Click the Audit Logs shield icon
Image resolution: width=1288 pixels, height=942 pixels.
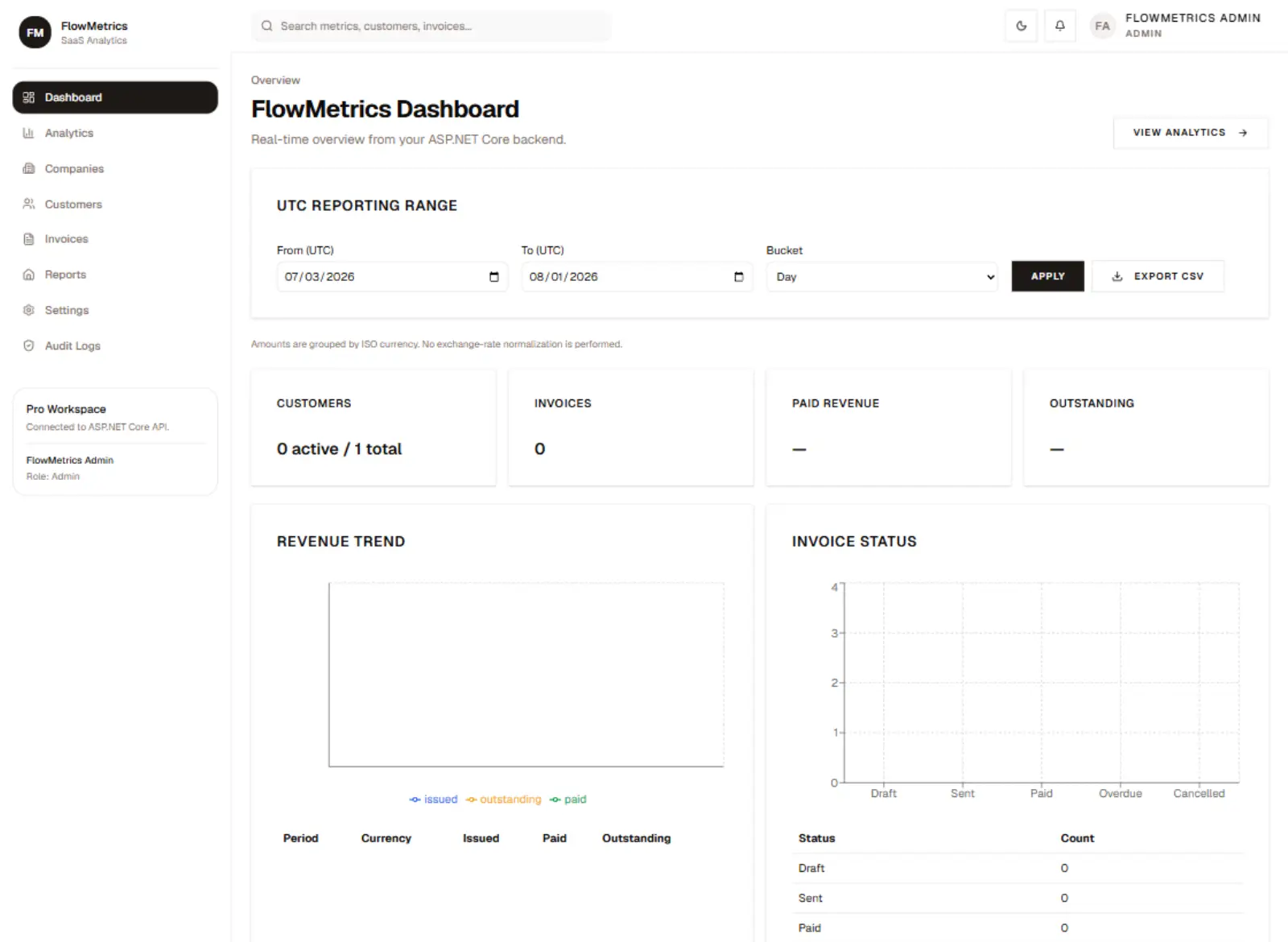click(x=29, y=345)
